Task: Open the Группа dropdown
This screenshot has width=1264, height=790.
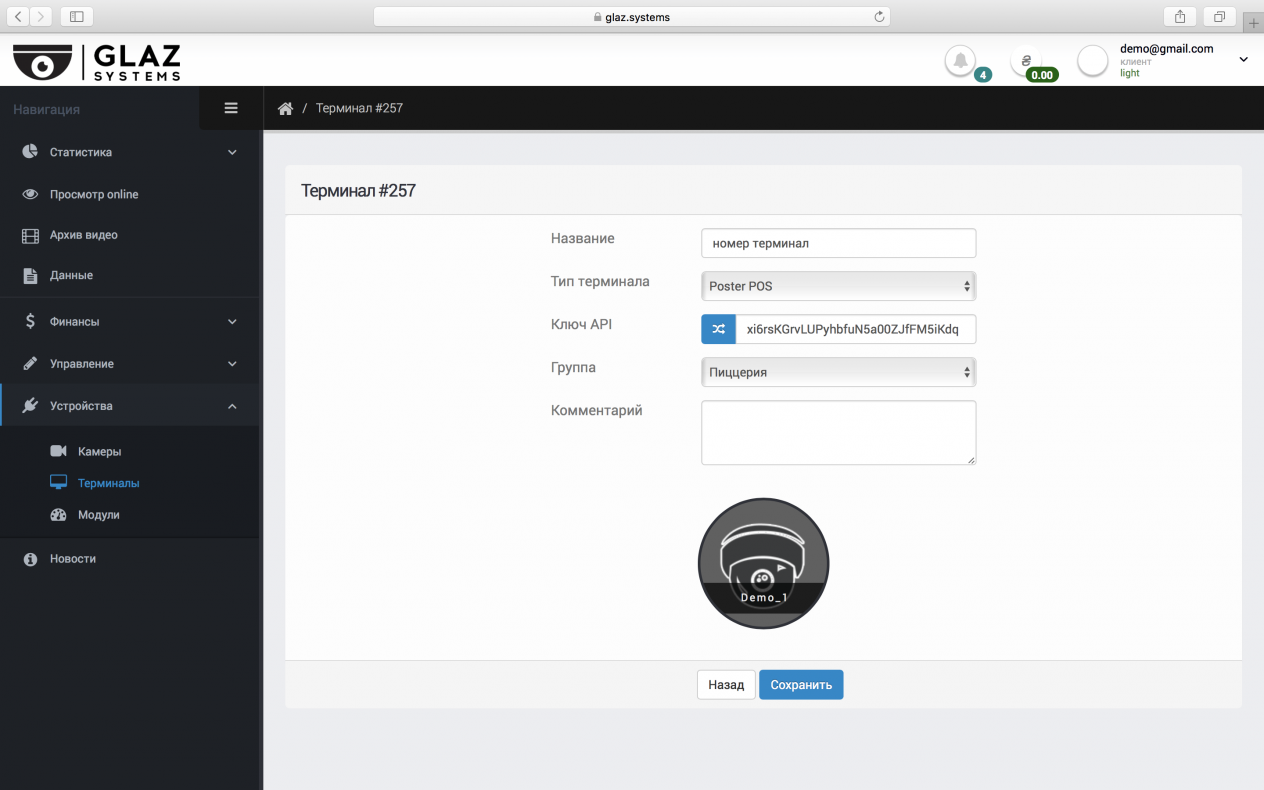Action: [x=838, y=372]
